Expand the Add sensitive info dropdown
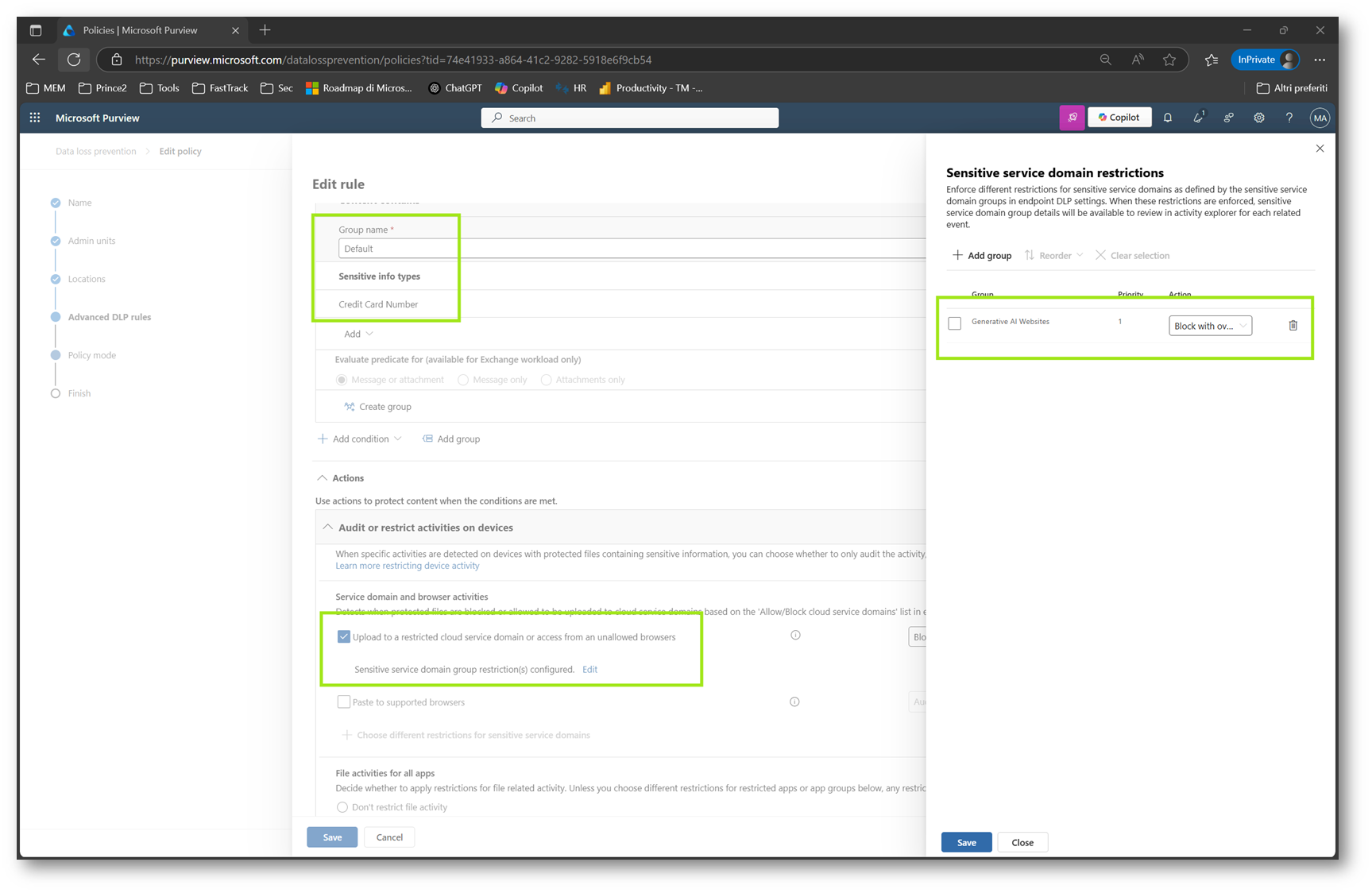1372x893 pixels. tap(358, 334)
